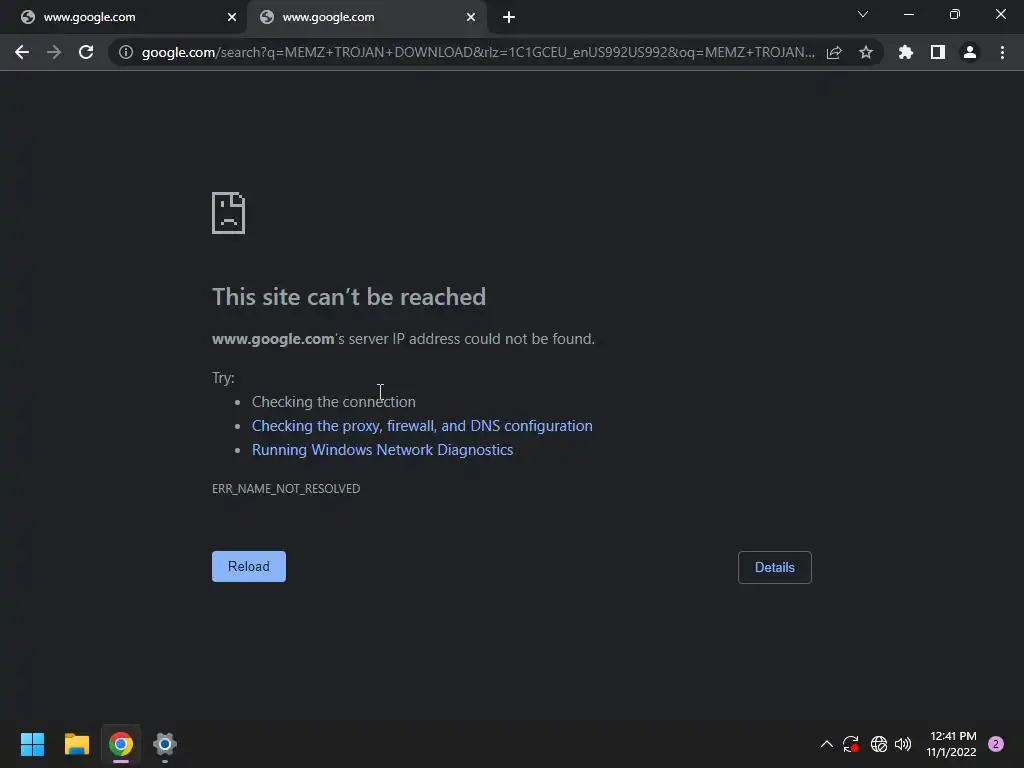Open File Explorer from the taskbar
Image resolution: width=1024 pixels, height=768 pixels.
(76, 744)
